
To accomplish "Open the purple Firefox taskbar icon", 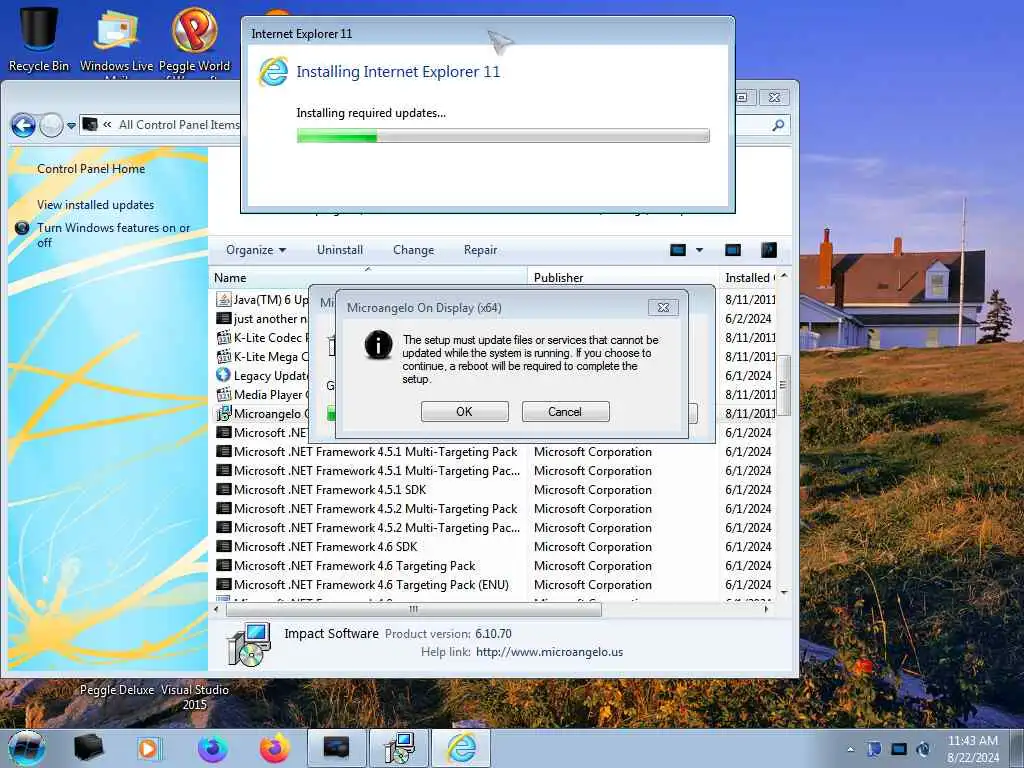I will (x=213, y=748).
